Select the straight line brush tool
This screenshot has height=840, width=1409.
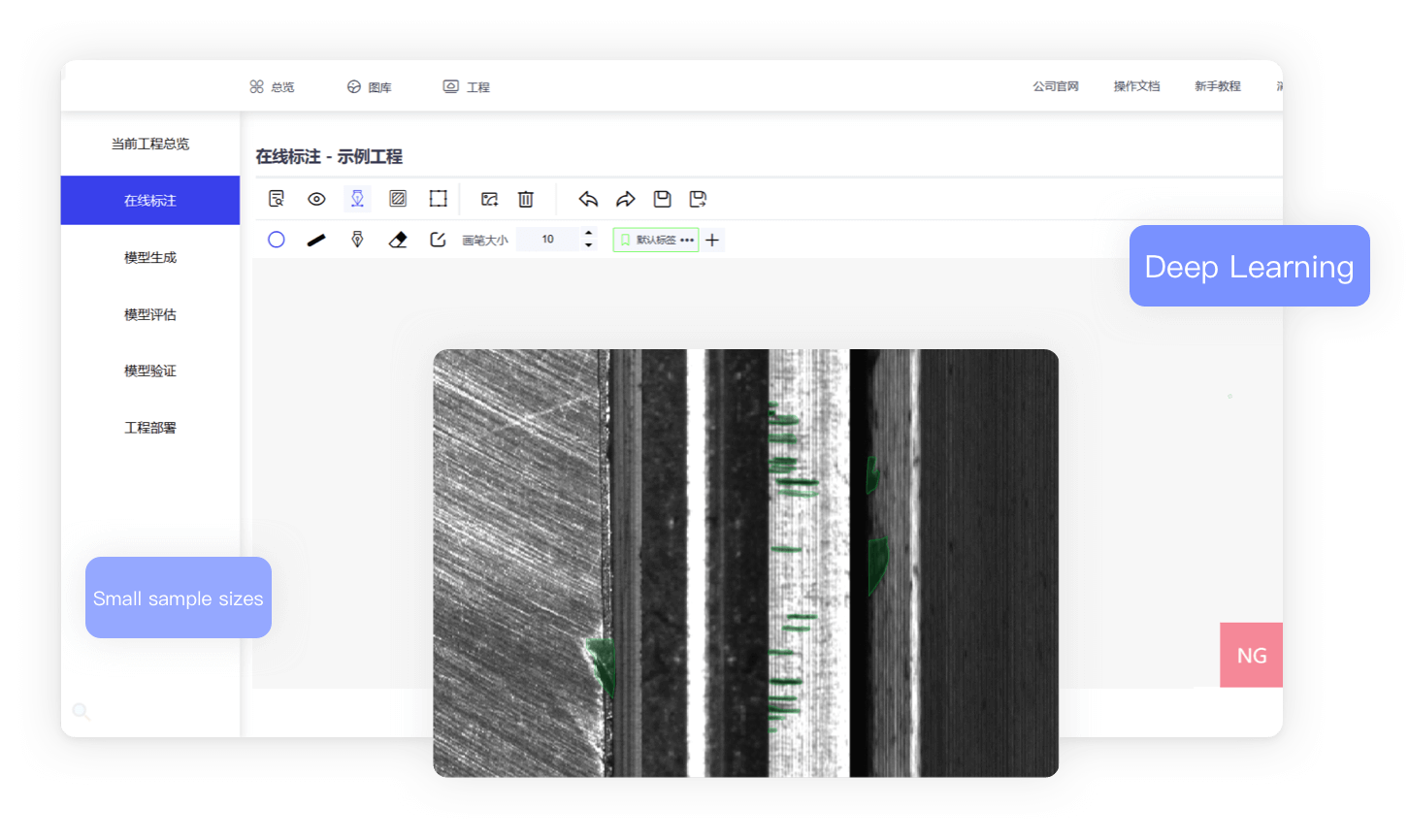[x=316, y=240]
